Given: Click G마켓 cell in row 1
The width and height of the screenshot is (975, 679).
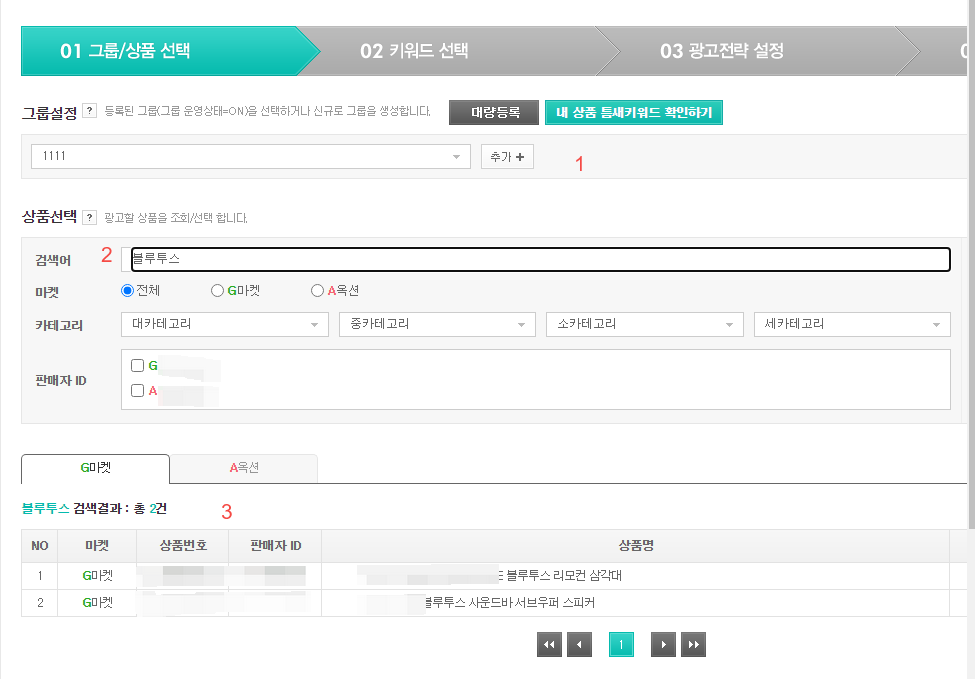Looking at the screenshot, I should (x=97, y=576).
